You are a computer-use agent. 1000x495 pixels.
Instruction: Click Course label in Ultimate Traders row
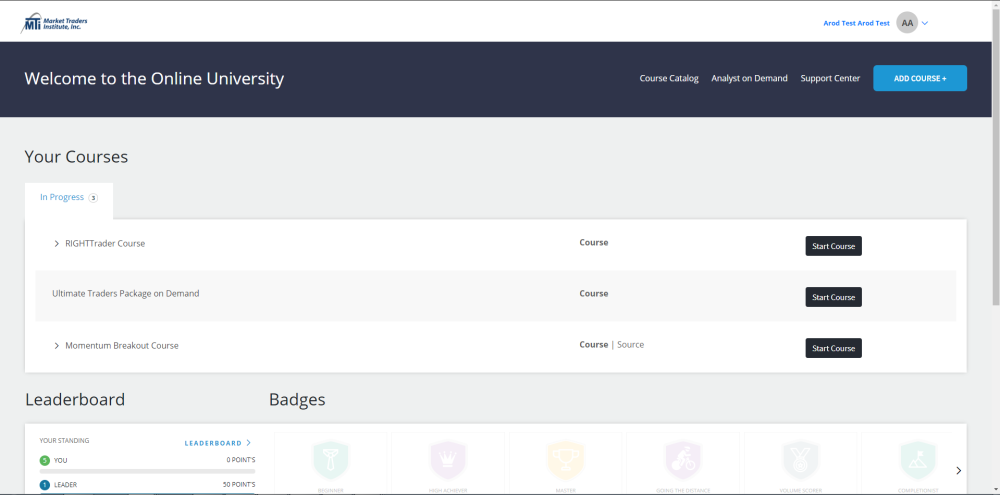coord(594,293)
